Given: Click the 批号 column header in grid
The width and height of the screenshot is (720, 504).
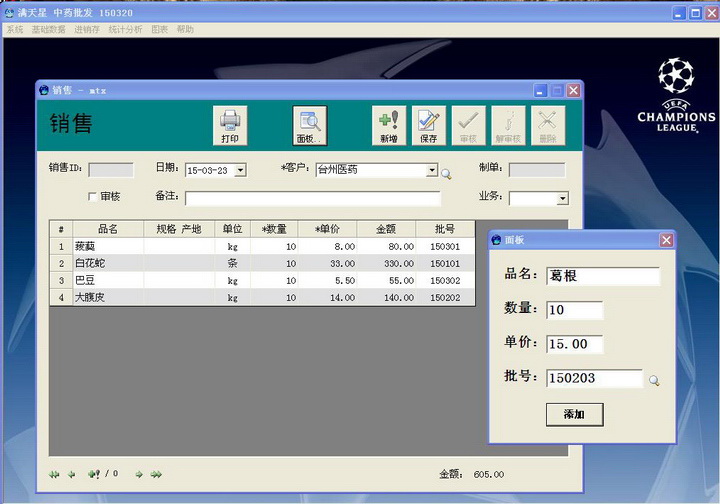Looking at the screenshot, I should click(x=445, y=229).
